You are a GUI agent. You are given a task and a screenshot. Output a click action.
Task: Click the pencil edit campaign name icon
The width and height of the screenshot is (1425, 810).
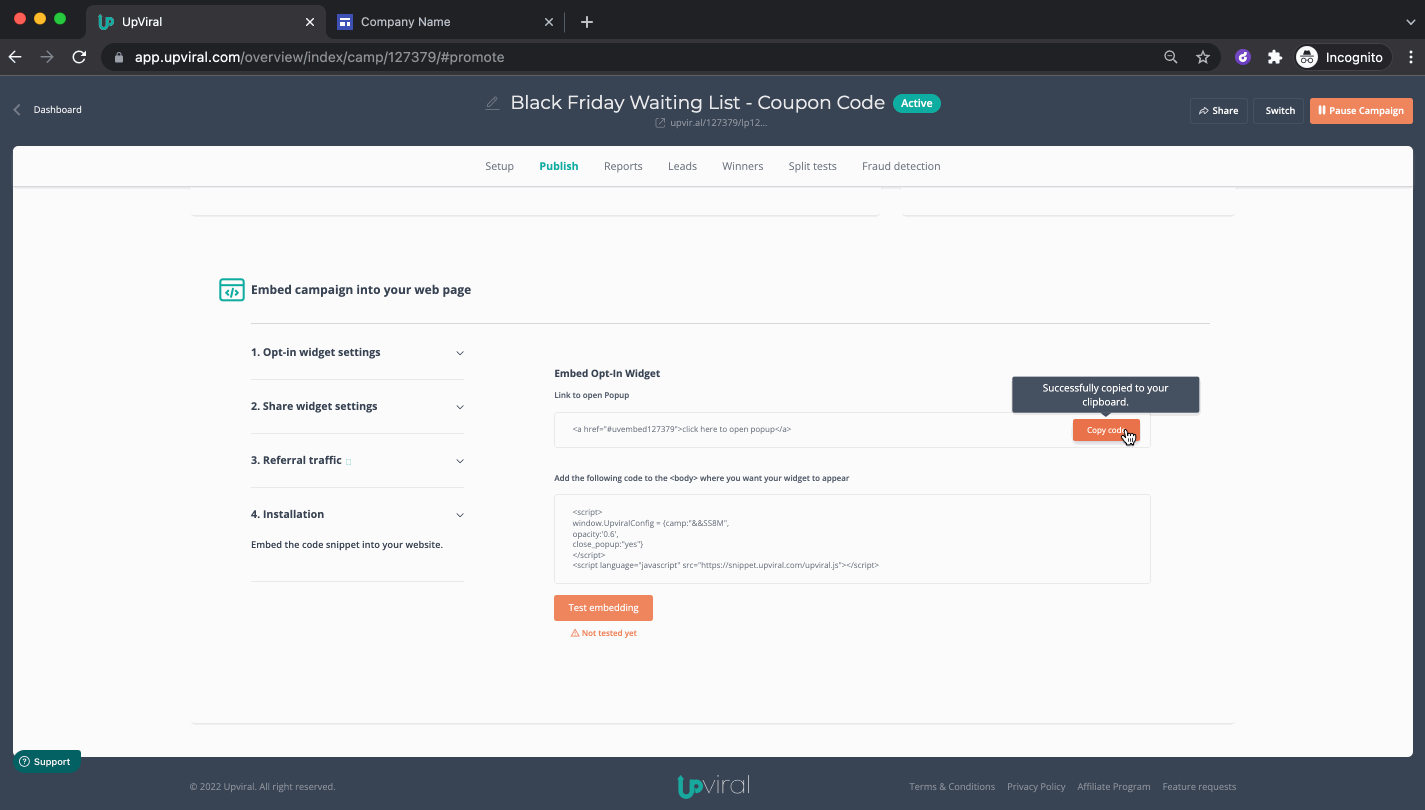click(x=492, y=103)
